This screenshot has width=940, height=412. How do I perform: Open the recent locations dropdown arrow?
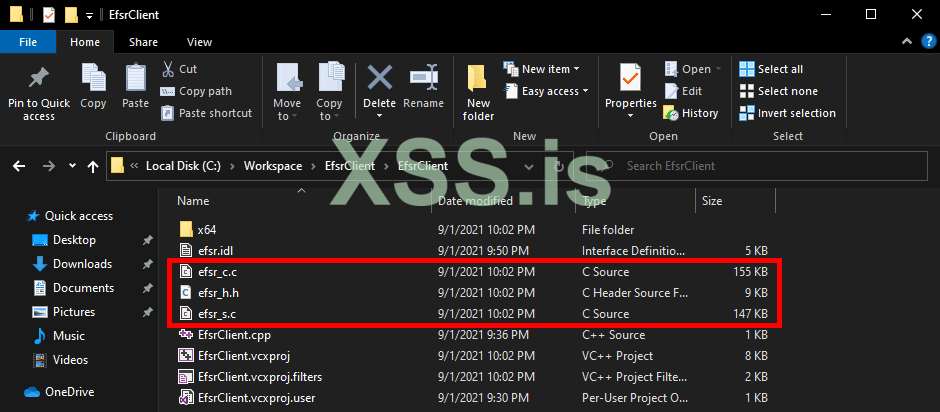[x=73, y=166]
